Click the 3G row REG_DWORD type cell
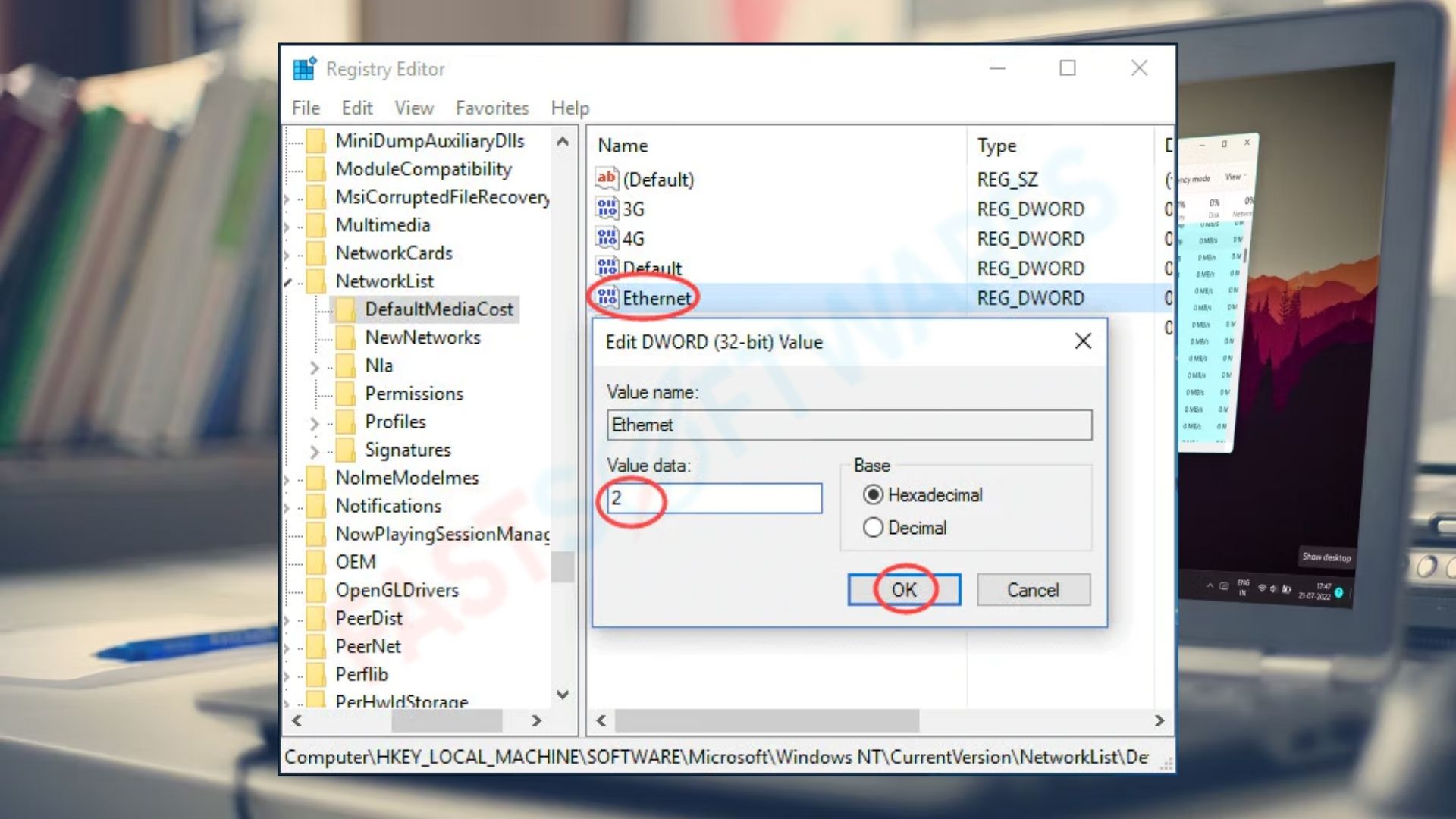The width and height of the screenshot is (1456, 819). click(x=1031, y=209)
